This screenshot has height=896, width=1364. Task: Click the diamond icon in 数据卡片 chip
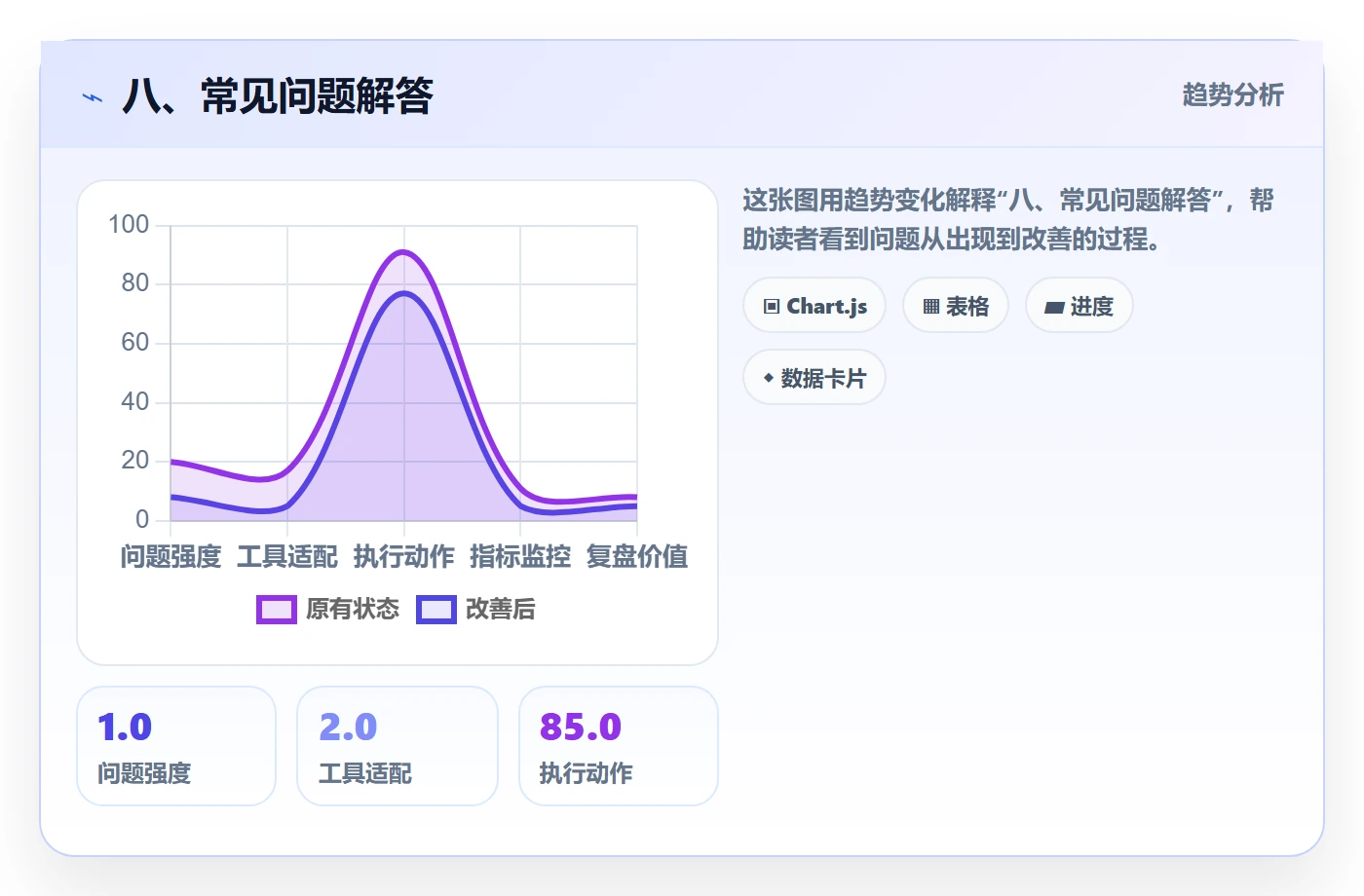pos(769,378)
